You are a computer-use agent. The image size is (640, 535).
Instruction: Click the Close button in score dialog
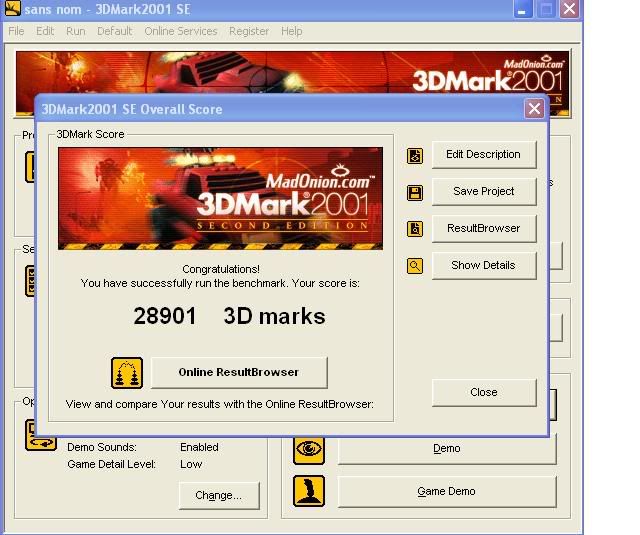[484, 393]
